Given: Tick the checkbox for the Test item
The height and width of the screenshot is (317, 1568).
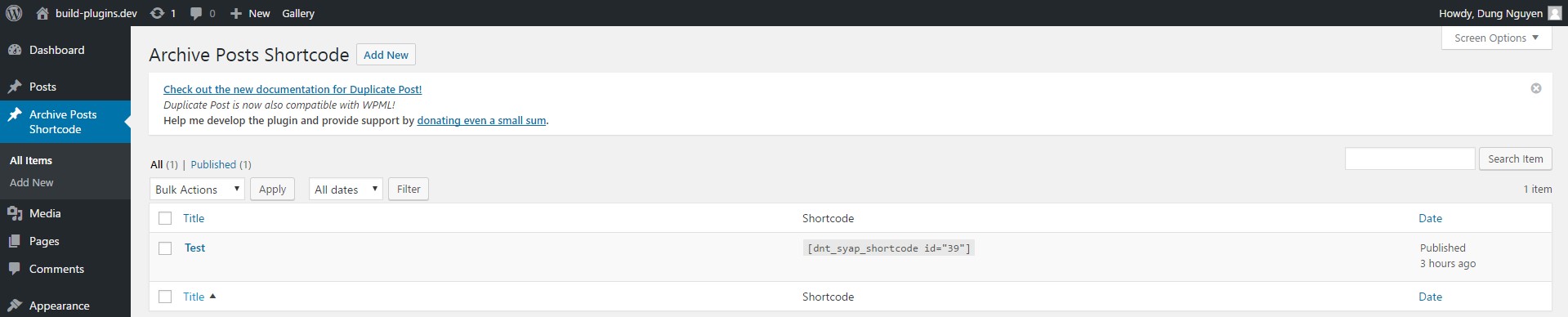Looking at the screenshot, I should click(x=165, y=248).
